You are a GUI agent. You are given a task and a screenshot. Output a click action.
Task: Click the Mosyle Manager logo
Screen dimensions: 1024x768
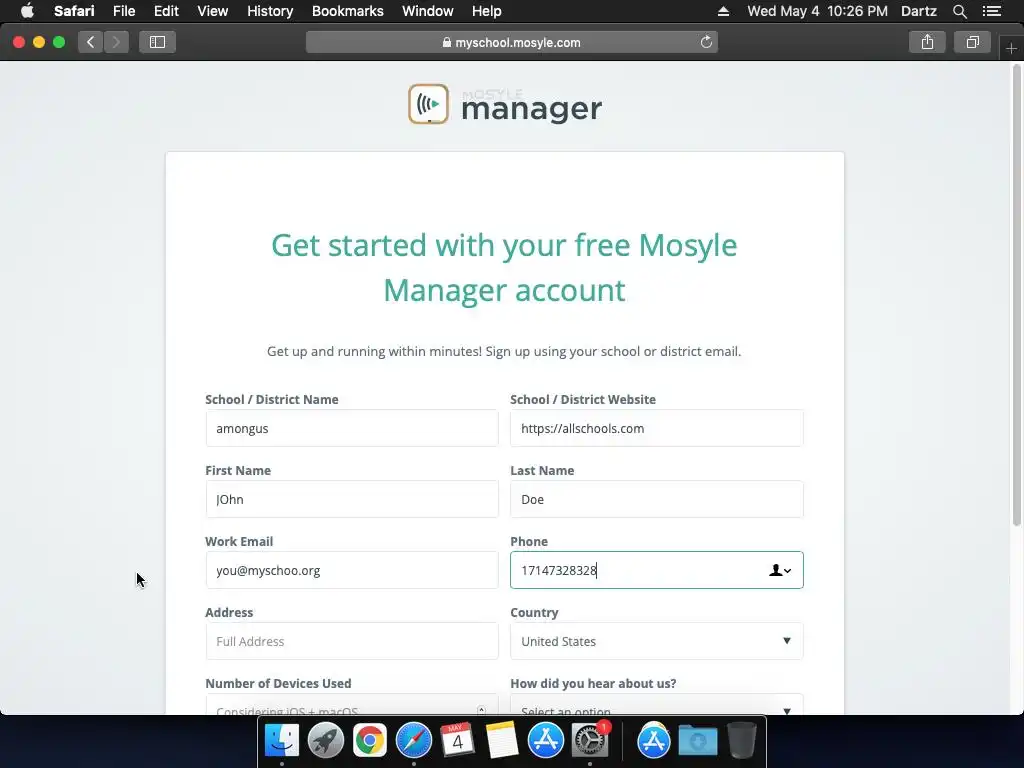[x=504, y=104]
